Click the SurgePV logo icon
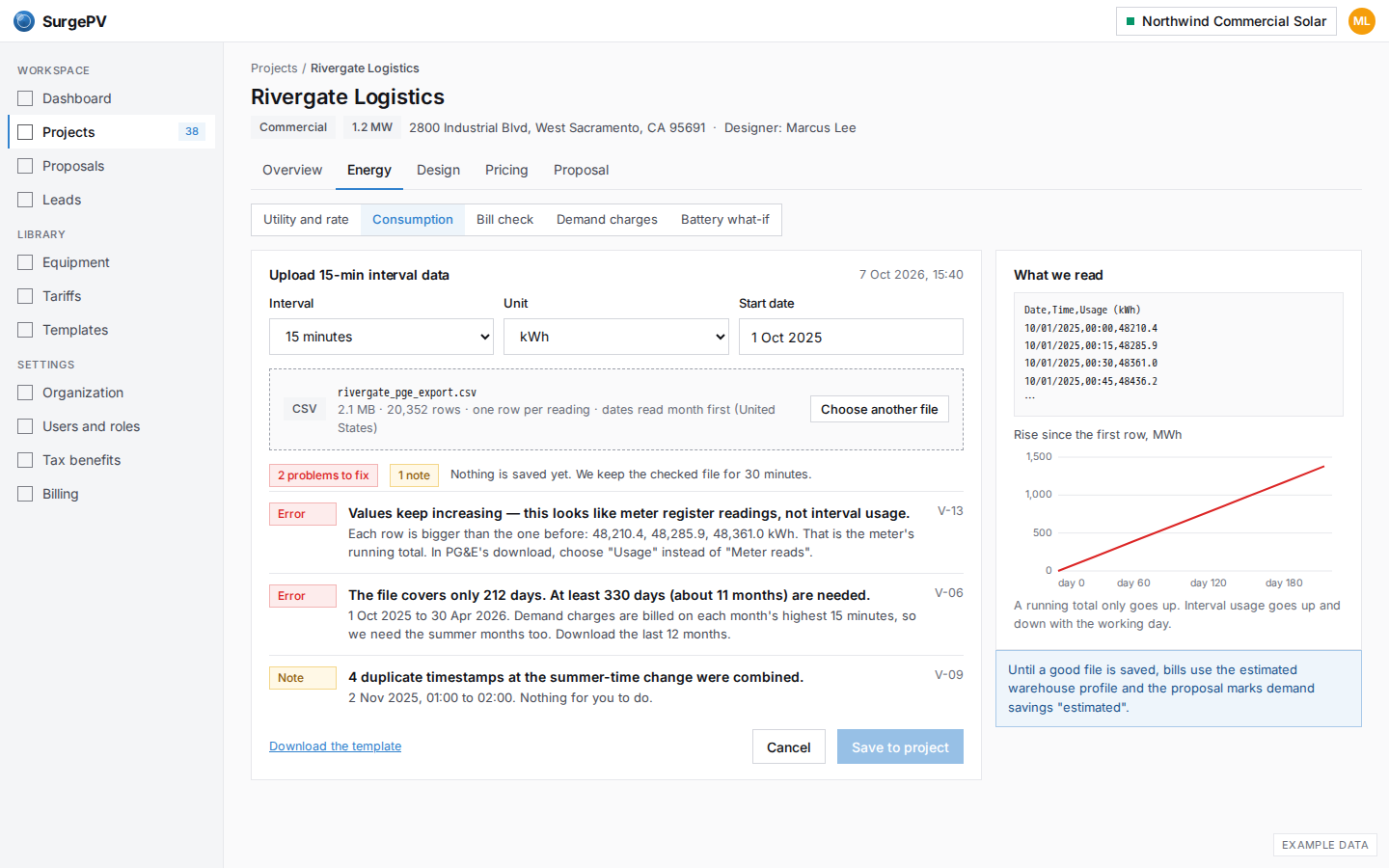Screen dimensions: 1389x868 click(24, 21)
